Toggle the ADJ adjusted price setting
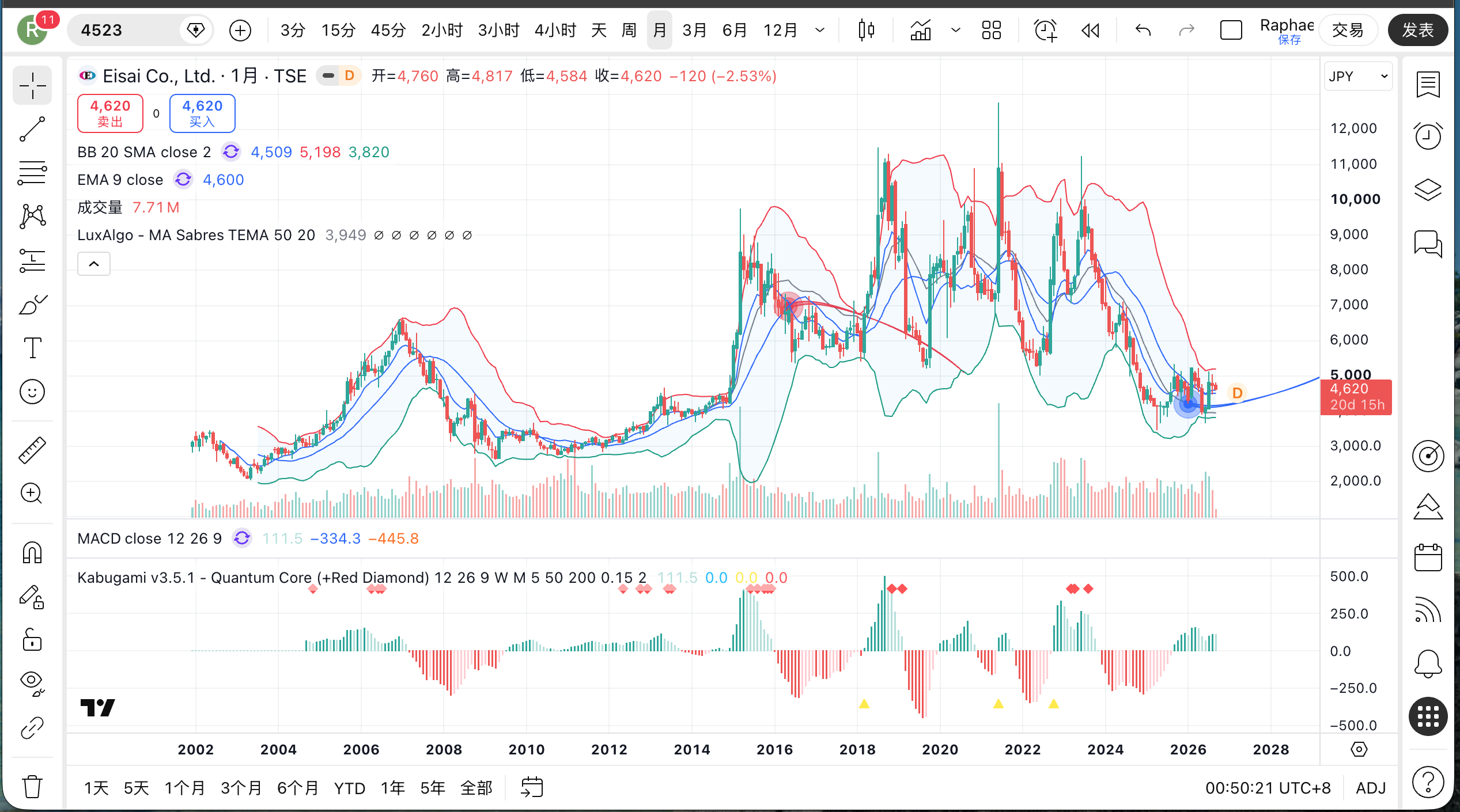The height and width of the screenshot is (812, 1460). [1371, 787]
